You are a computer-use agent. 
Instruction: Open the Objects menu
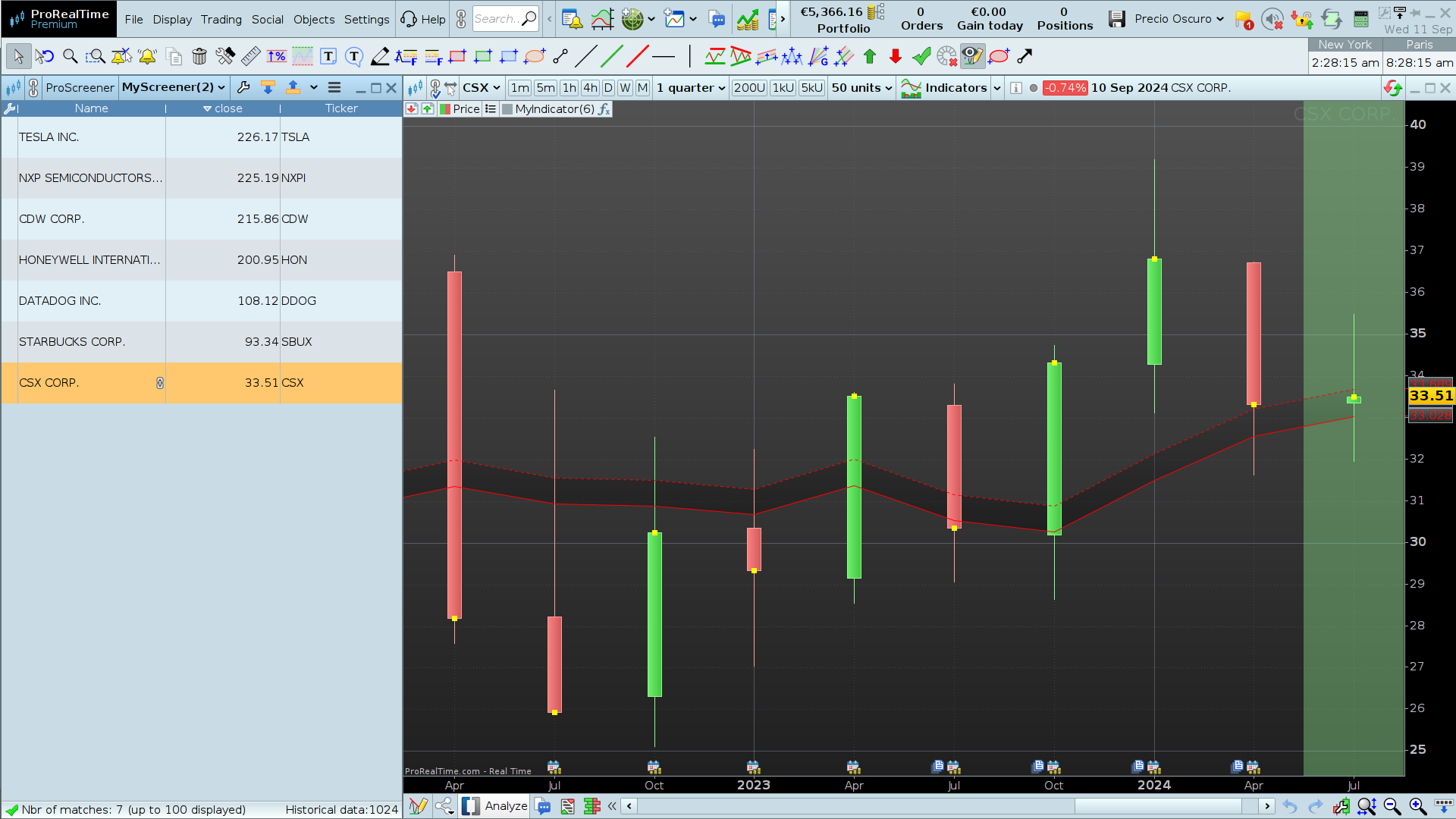[x=313, y=19]
